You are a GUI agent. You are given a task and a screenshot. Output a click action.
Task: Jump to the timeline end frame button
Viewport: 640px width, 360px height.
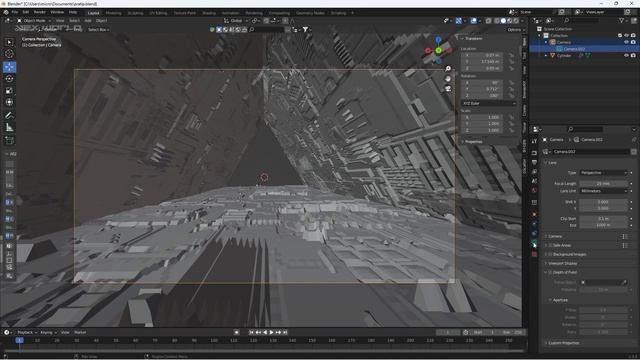pyautogui.click(x=285, y=333)
